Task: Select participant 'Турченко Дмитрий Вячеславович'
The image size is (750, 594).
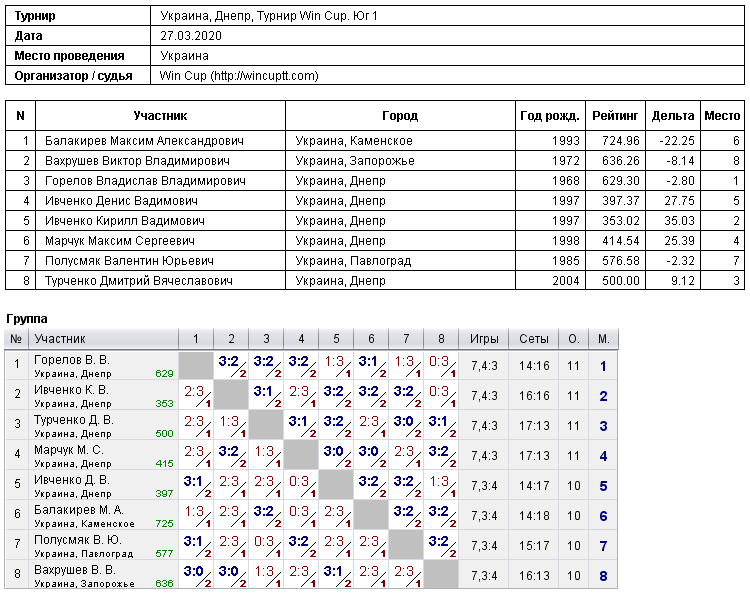Action: click(x=139, y=281)
